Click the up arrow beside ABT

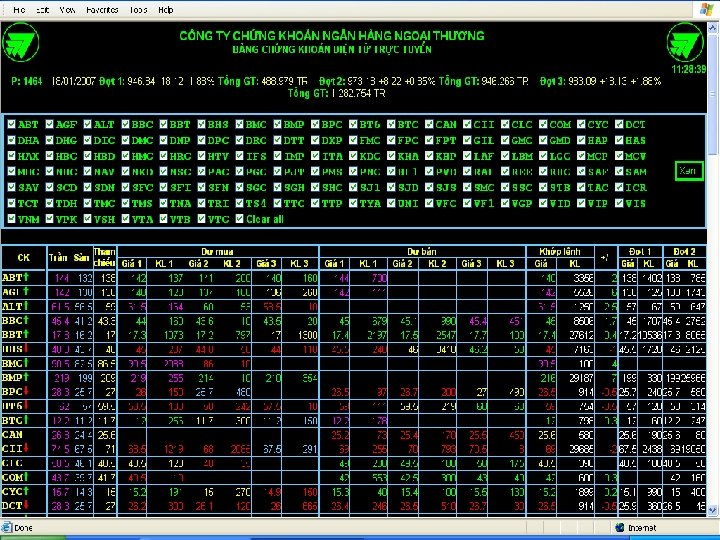pos(26,277)
